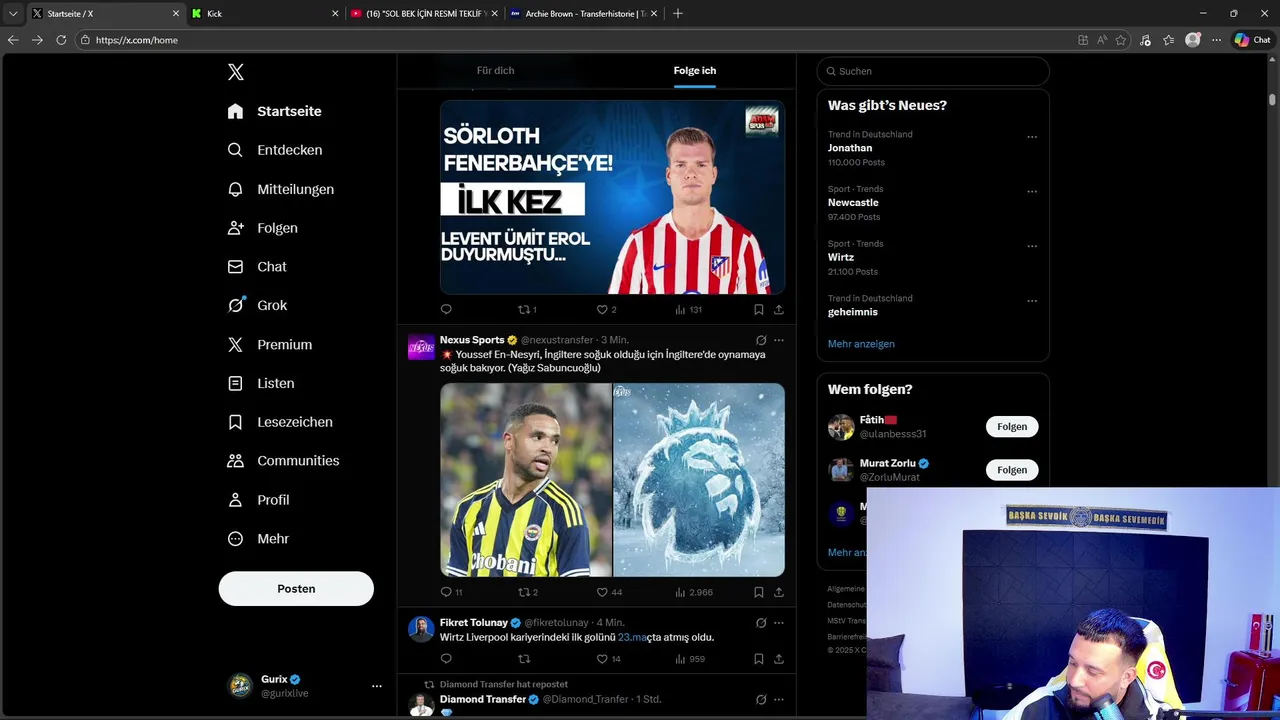Click the Lesezeichen bookmark icon in sidebar
The width and height of the screenshot is (1280, 720).
235,422
